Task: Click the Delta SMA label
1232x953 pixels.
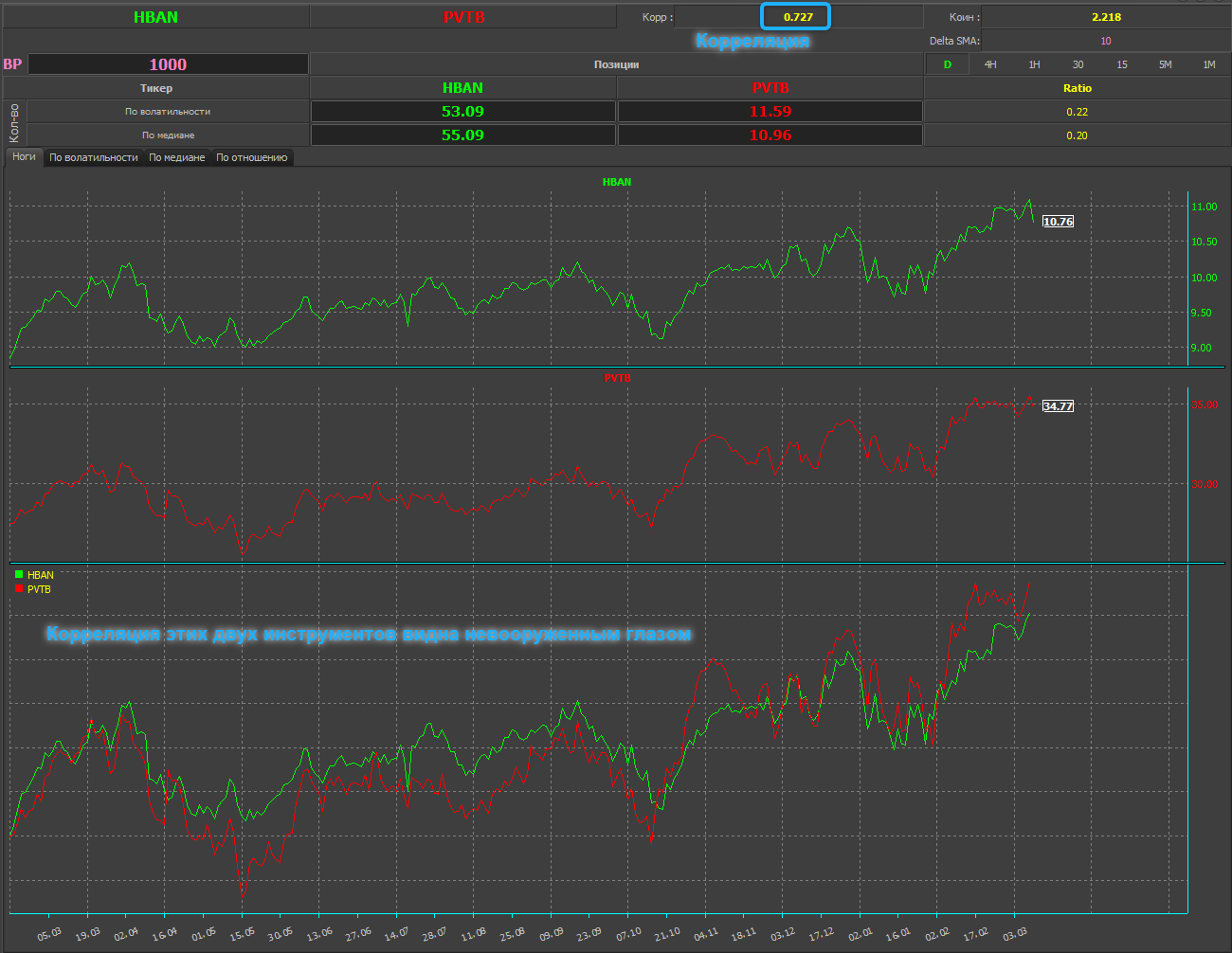Action: [954, 41]
